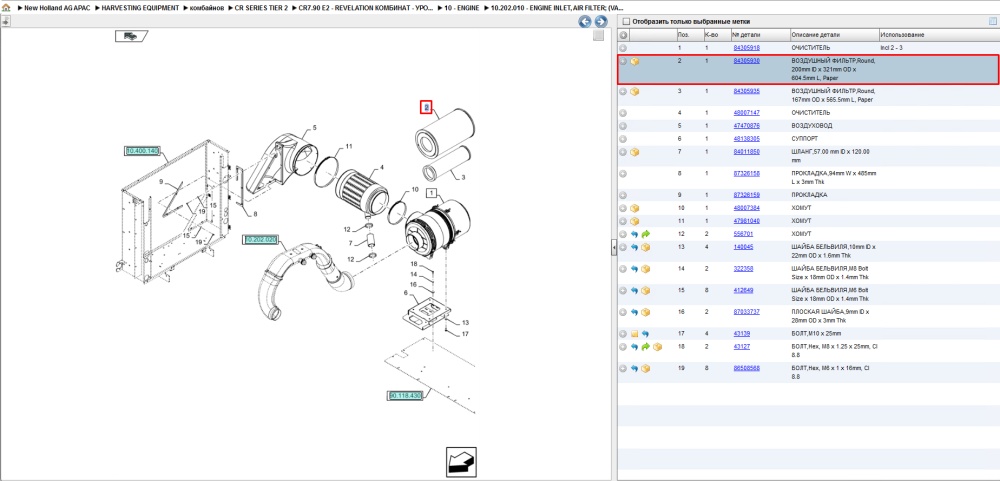Click the pin icon under the home icon

6,22
